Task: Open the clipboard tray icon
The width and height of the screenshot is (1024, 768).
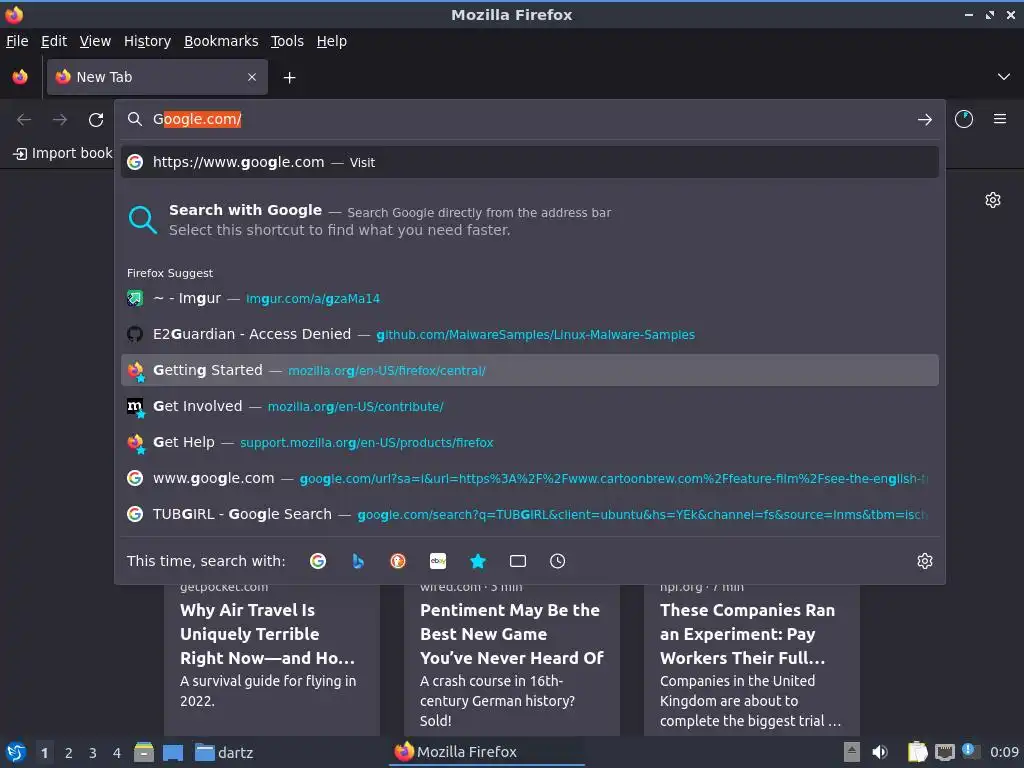Action: click(917, 752)
